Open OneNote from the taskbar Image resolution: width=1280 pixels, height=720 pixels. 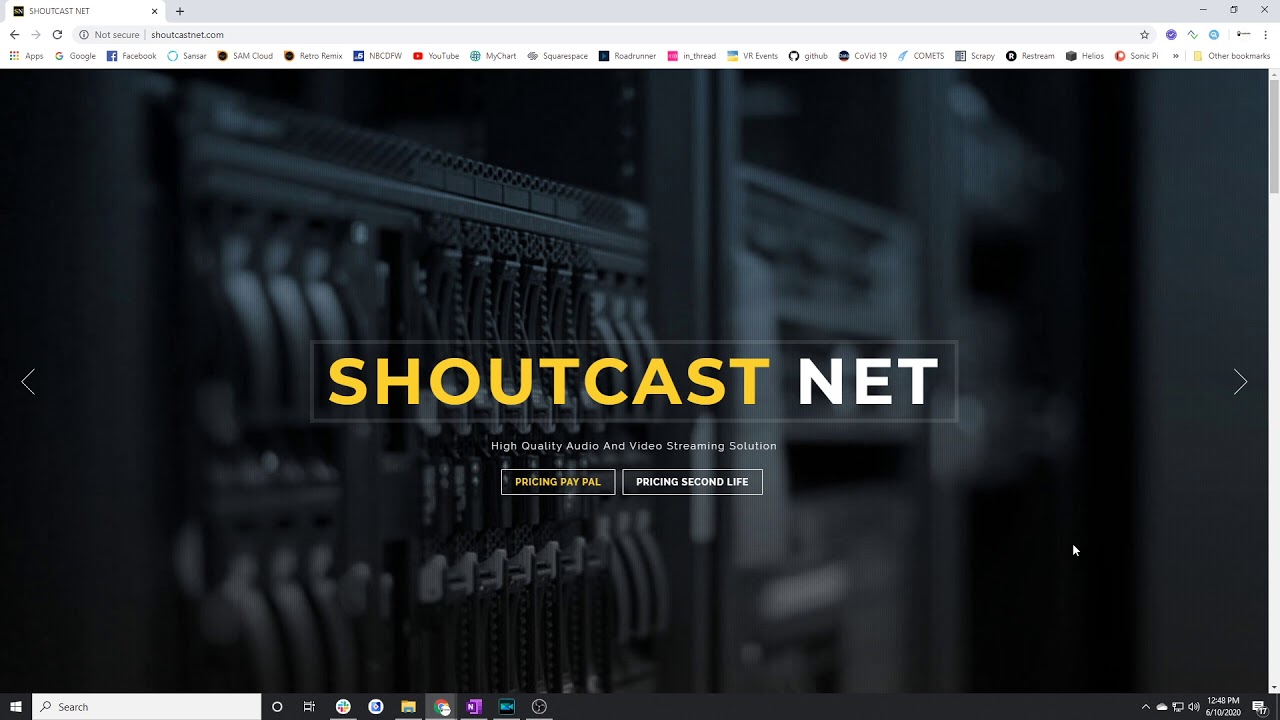pos(474,707)
